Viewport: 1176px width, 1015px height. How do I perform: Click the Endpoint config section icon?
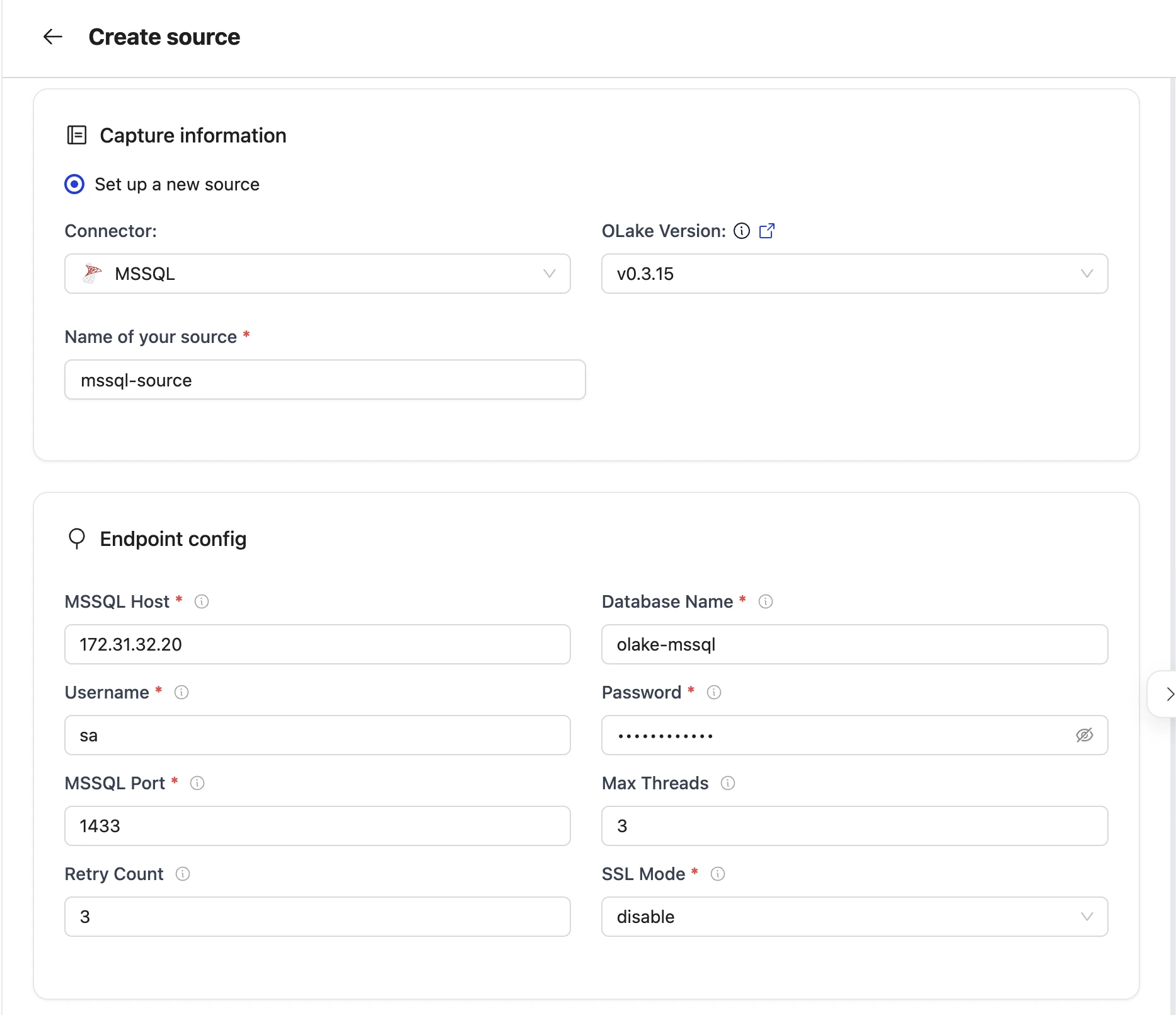pos(76,539)
